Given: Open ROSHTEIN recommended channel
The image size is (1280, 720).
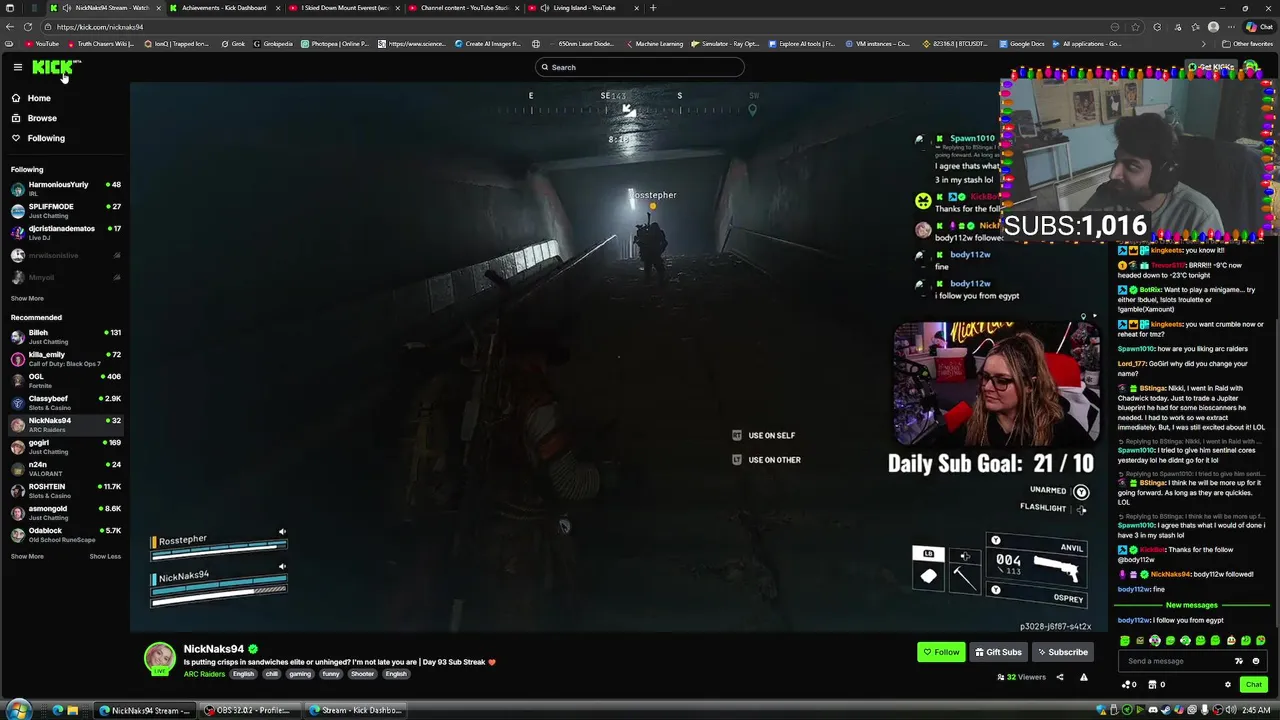Looking at the screenshot, I should 65,490.
